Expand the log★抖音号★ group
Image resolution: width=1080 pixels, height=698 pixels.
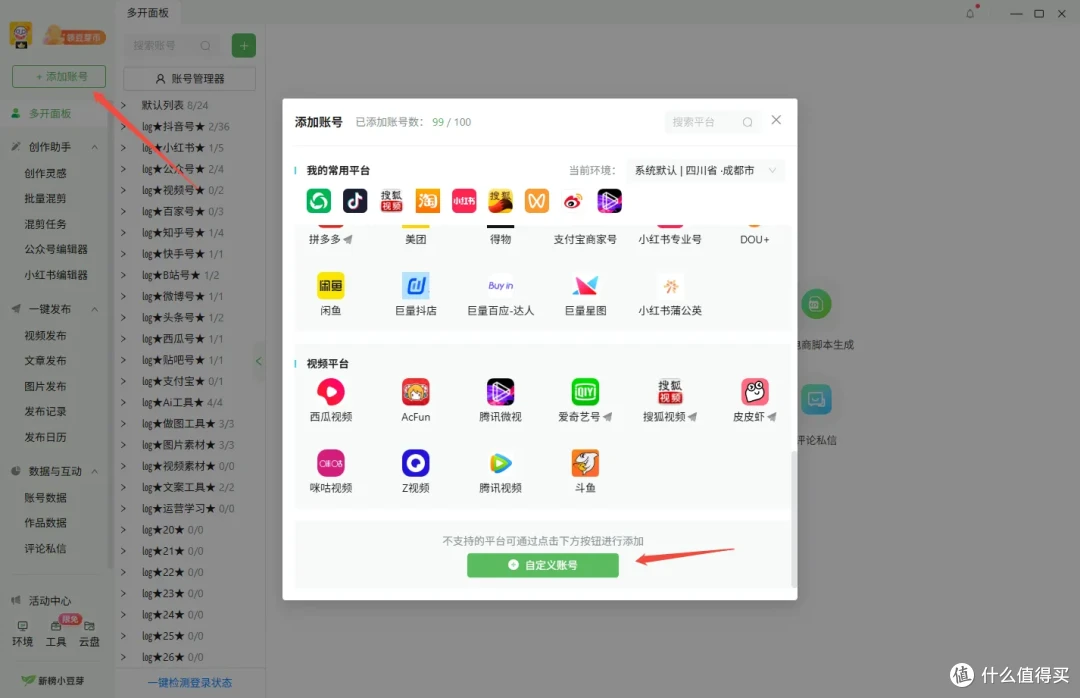tap(123, 126)
